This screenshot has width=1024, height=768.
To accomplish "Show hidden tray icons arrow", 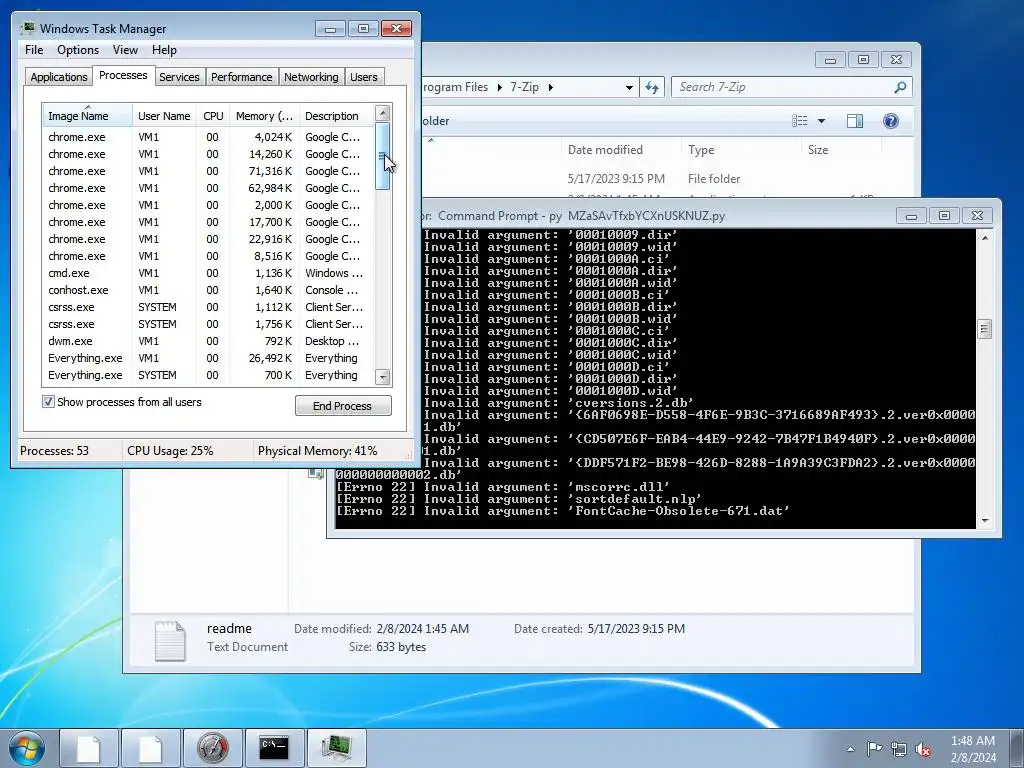I will pyautogui.click(x=850, y=749).
